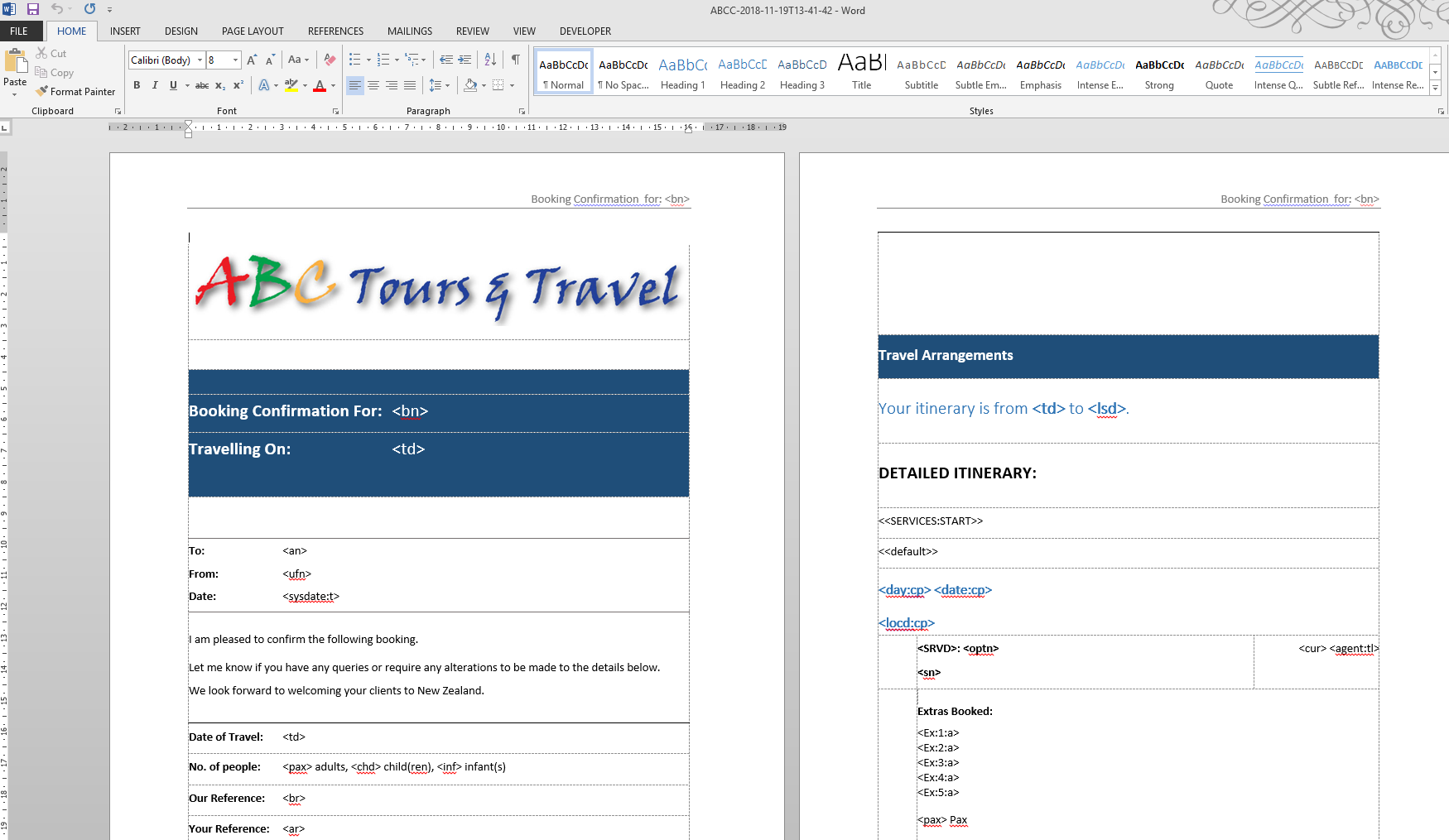Paste clipboard contents with the Paste icon
Viewport: 1449px width, 840px height.
15,62
